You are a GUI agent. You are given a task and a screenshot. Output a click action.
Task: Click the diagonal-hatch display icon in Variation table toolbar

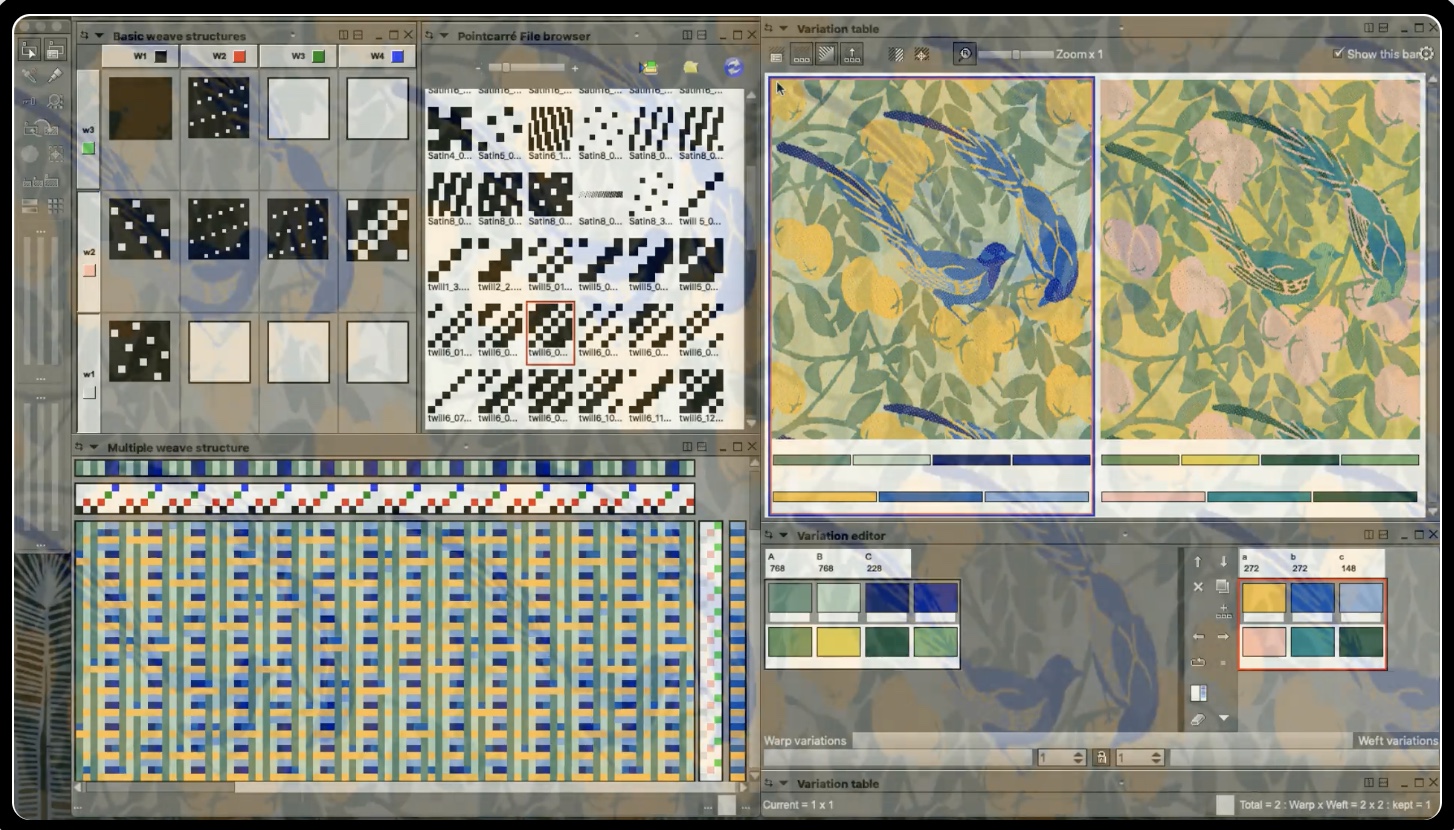click(x=826, y=54)
